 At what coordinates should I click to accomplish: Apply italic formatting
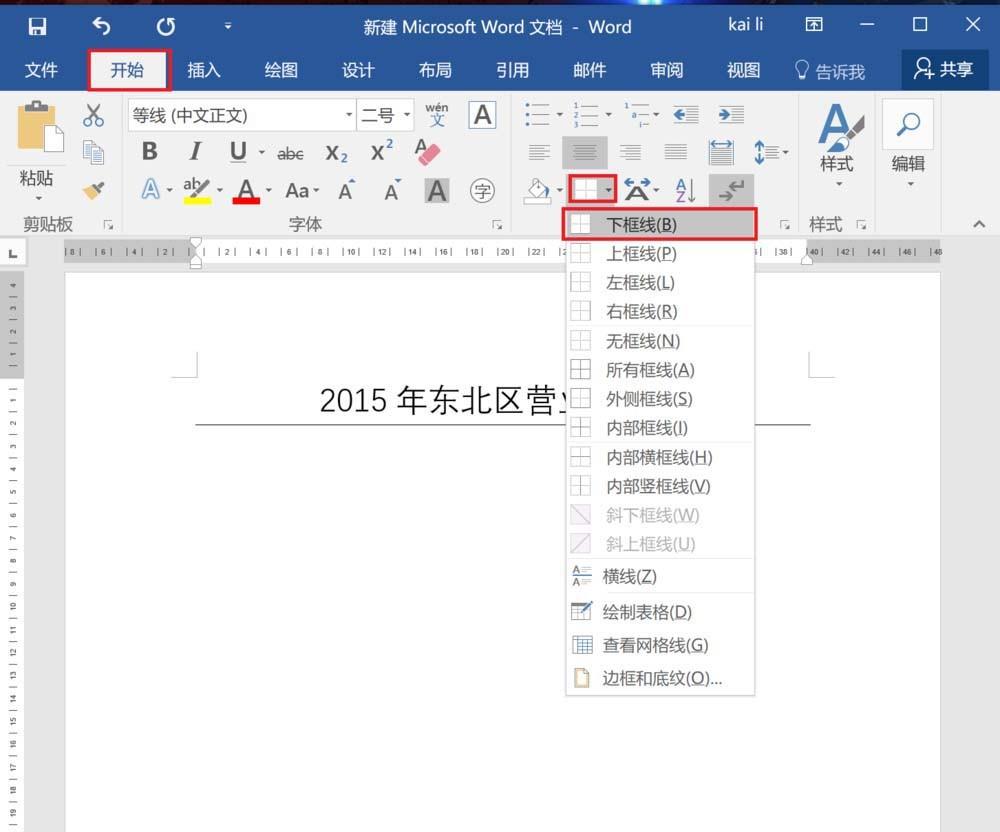193,151
